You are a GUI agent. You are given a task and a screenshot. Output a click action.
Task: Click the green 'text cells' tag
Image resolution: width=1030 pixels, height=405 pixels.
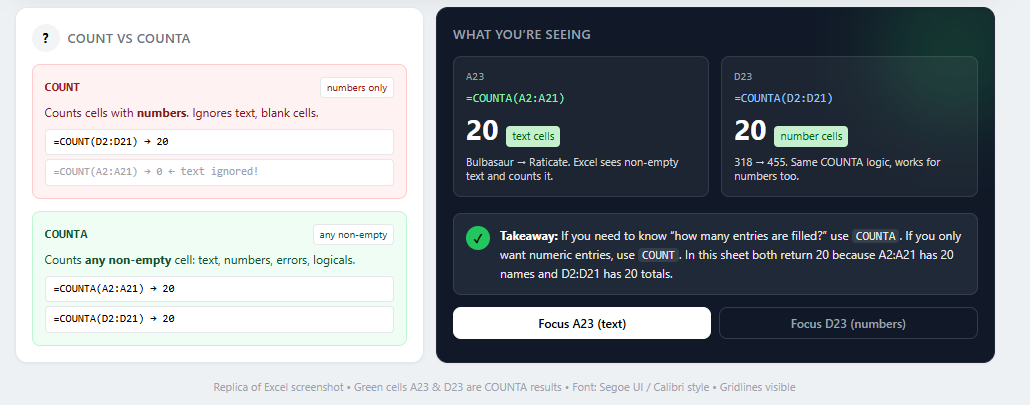(533, 137)
